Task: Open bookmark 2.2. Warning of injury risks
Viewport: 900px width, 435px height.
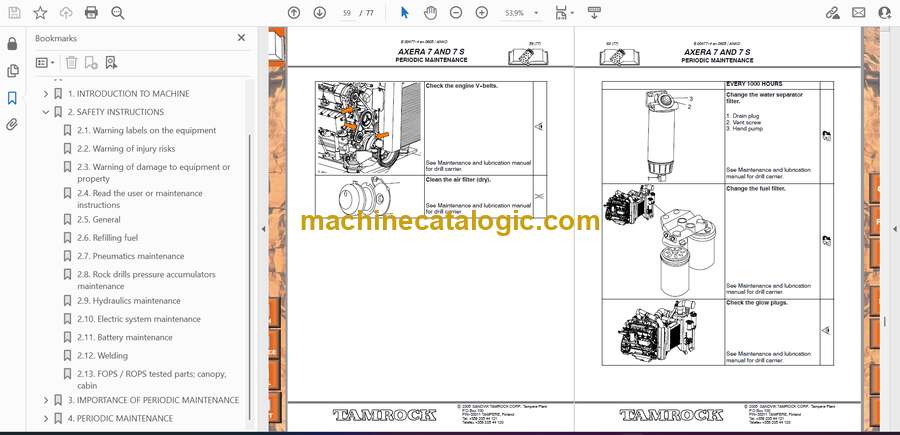Action: 126,149
